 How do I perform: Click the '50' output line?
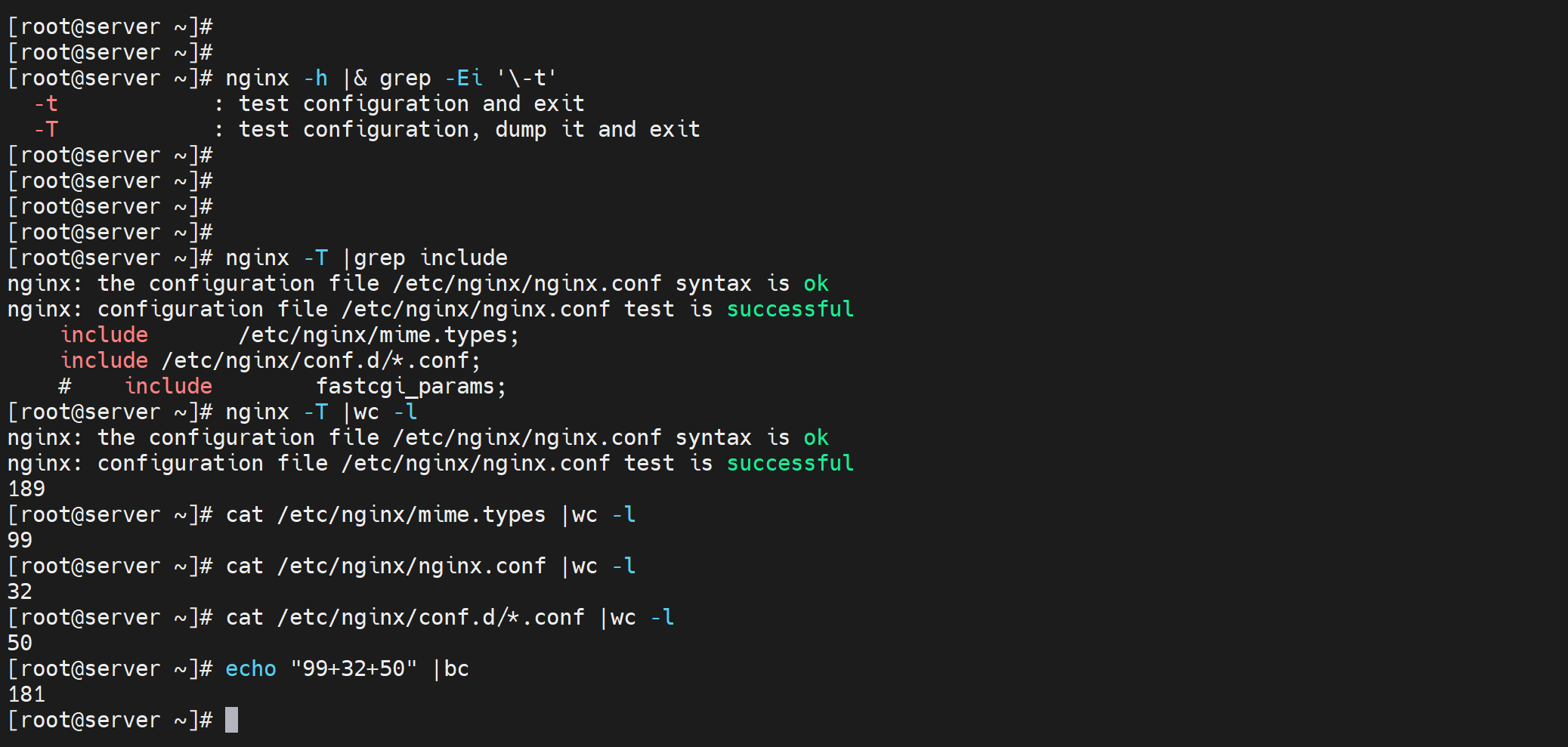[20, 643]
